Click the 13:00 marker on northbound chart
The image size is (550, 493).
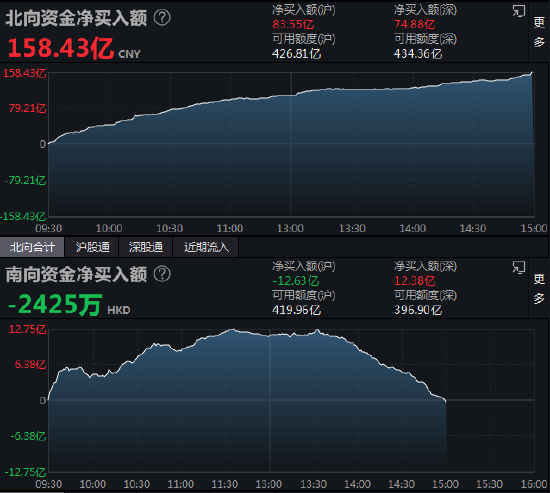pos(290,228)
